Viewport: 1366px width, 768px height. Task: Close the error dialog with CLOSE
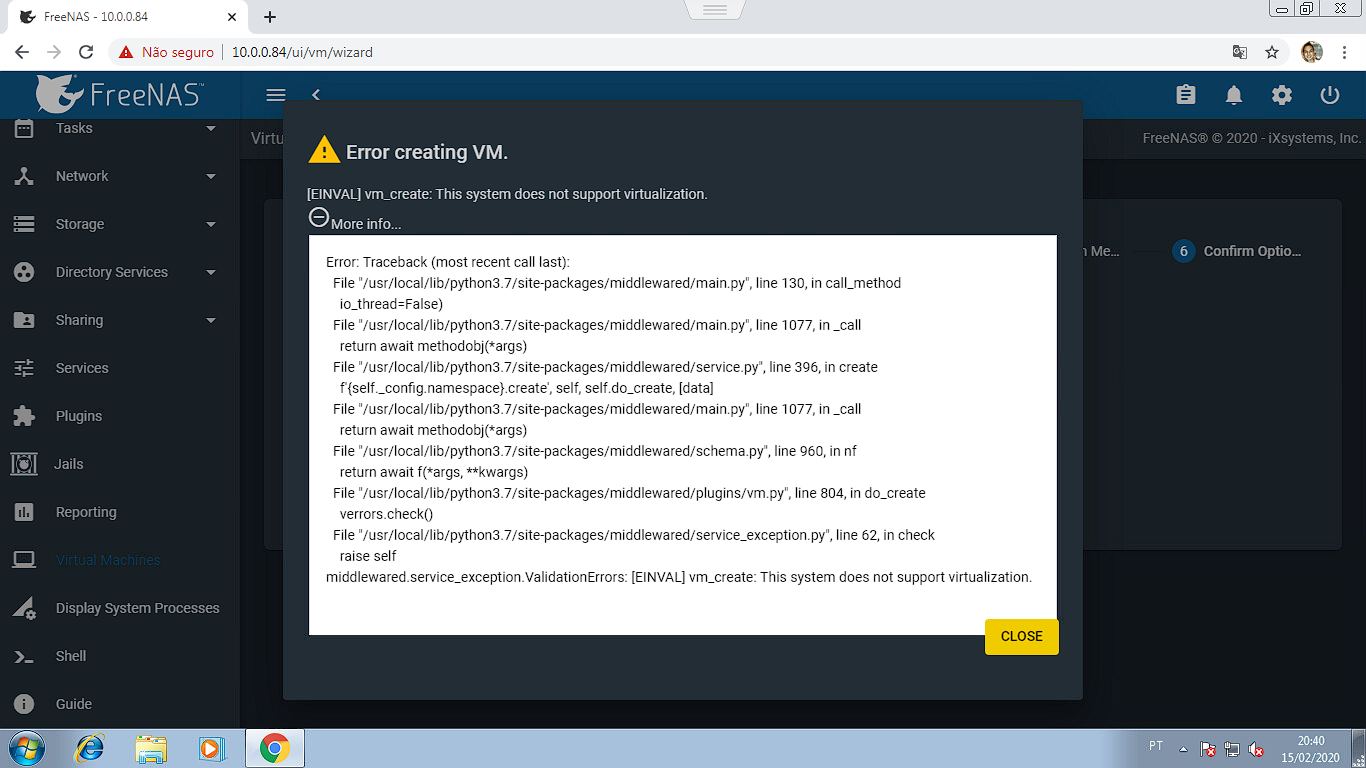click(x=1022, y=637)
